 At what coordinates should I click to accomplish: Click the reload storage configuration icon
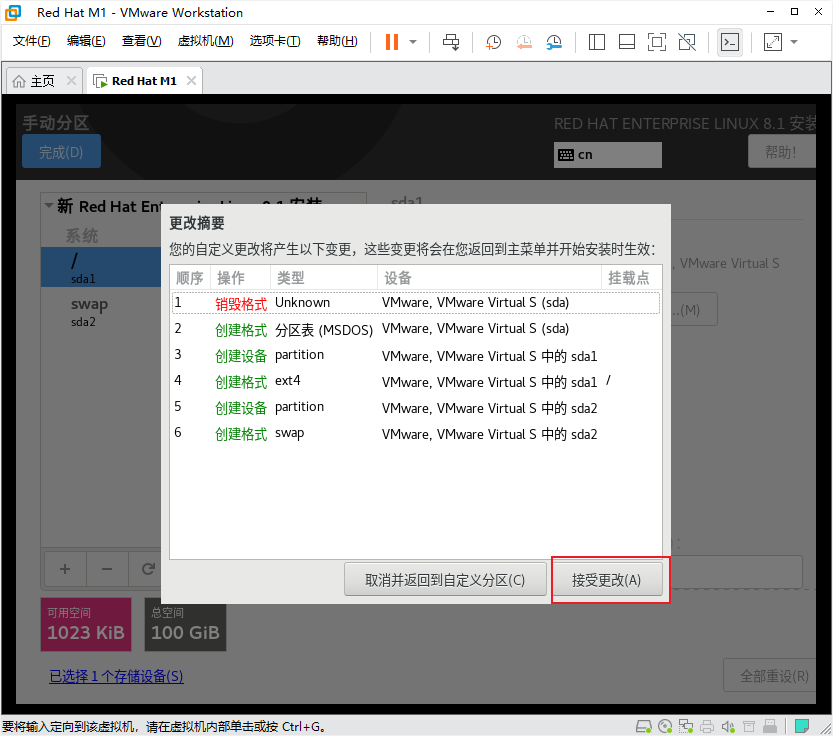tap(148, 569)
